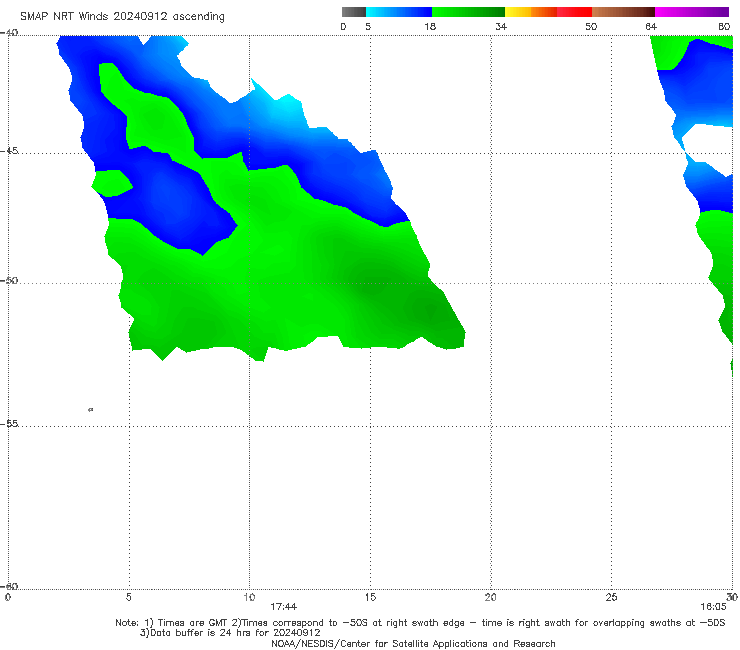This screenshot has width=740, height=650.
Task: Click the gray segment of the wind color bar
Action: (353, 12)
